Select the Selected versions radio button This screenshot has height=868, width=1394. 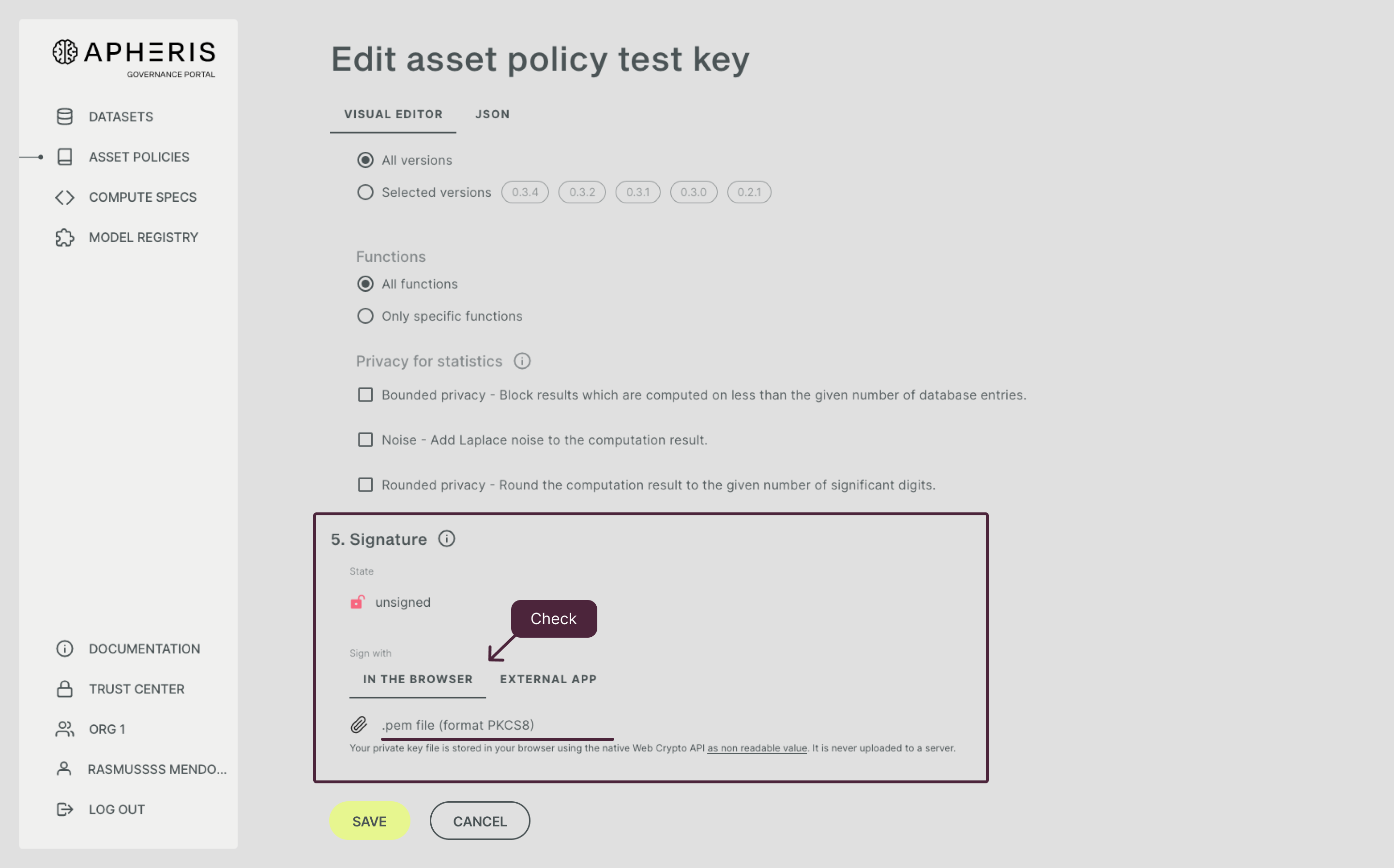365,192
